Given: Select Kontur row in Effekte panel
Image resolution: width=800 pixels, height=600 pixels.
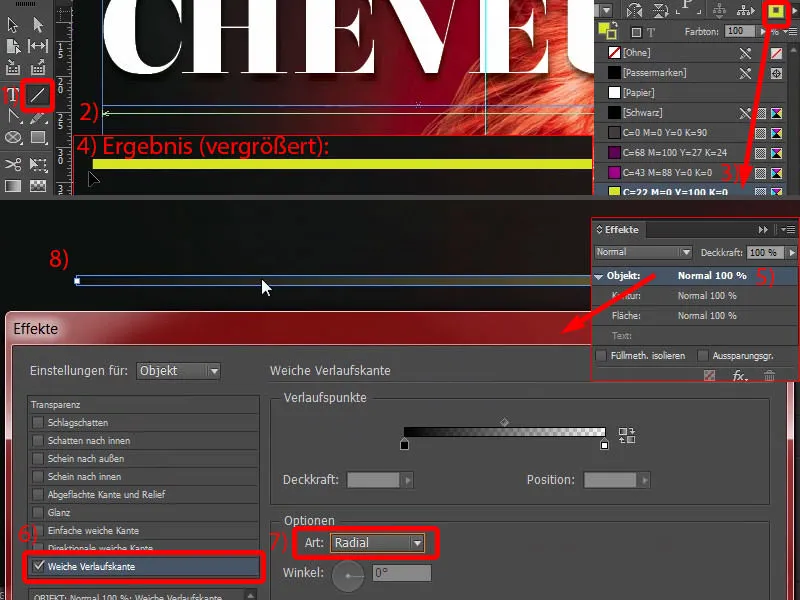Looking at the screenshot, I should (694, 296).
